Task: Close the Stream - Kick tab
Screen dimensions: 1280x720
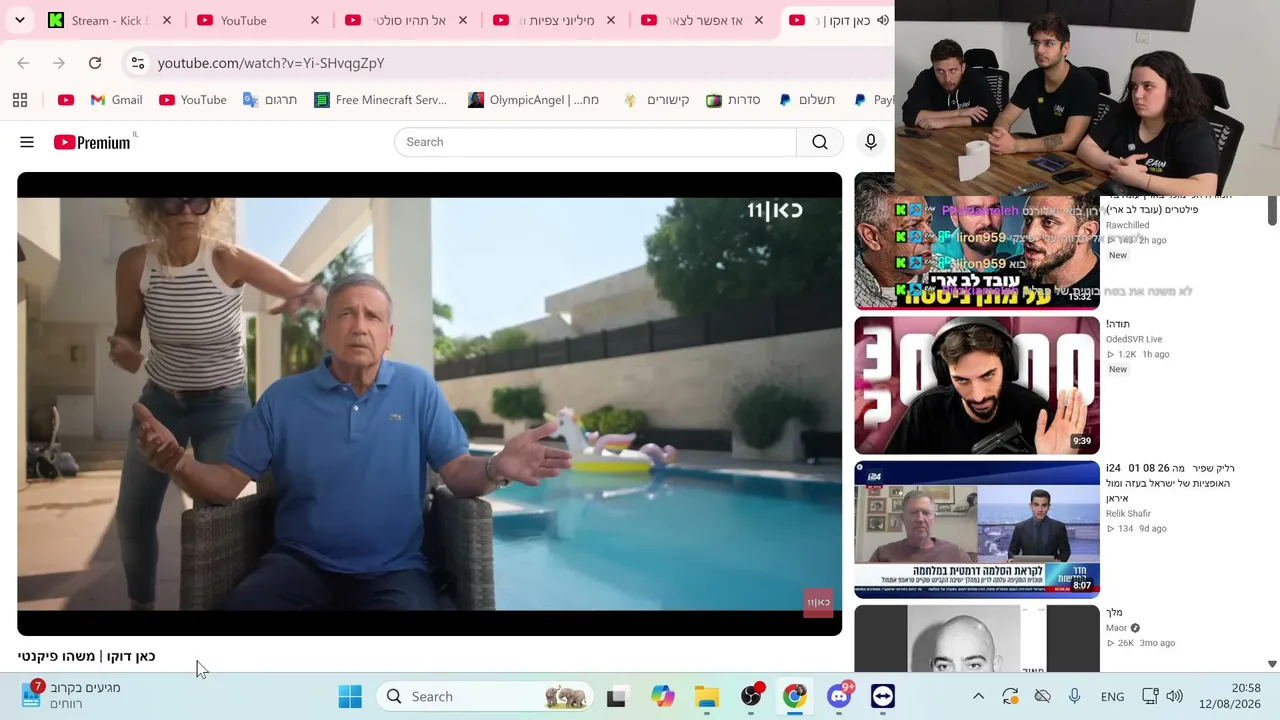Action: point(167,20)
